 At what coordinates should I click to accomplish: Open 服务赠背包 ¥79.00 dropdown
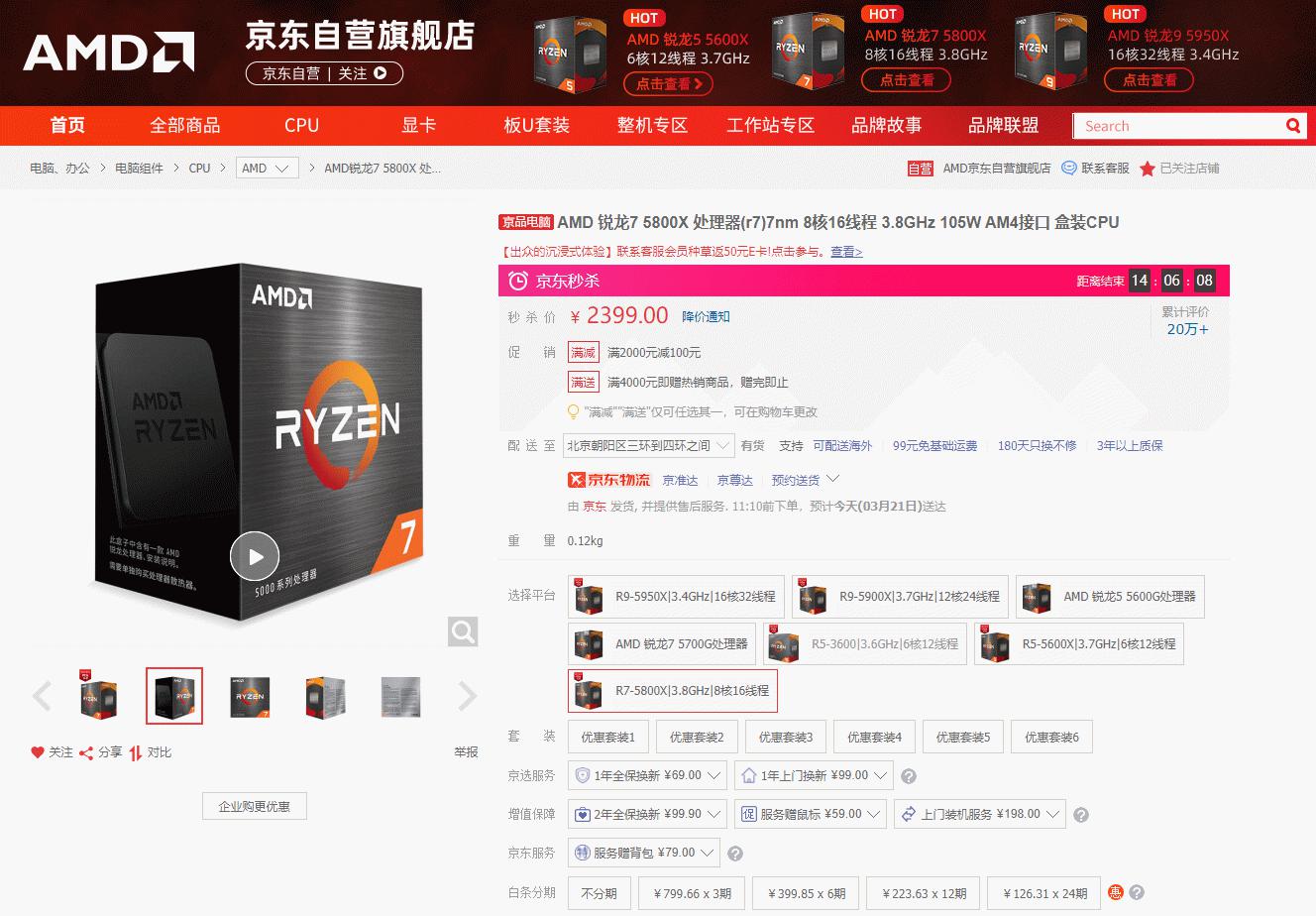[x=643, y=853]
